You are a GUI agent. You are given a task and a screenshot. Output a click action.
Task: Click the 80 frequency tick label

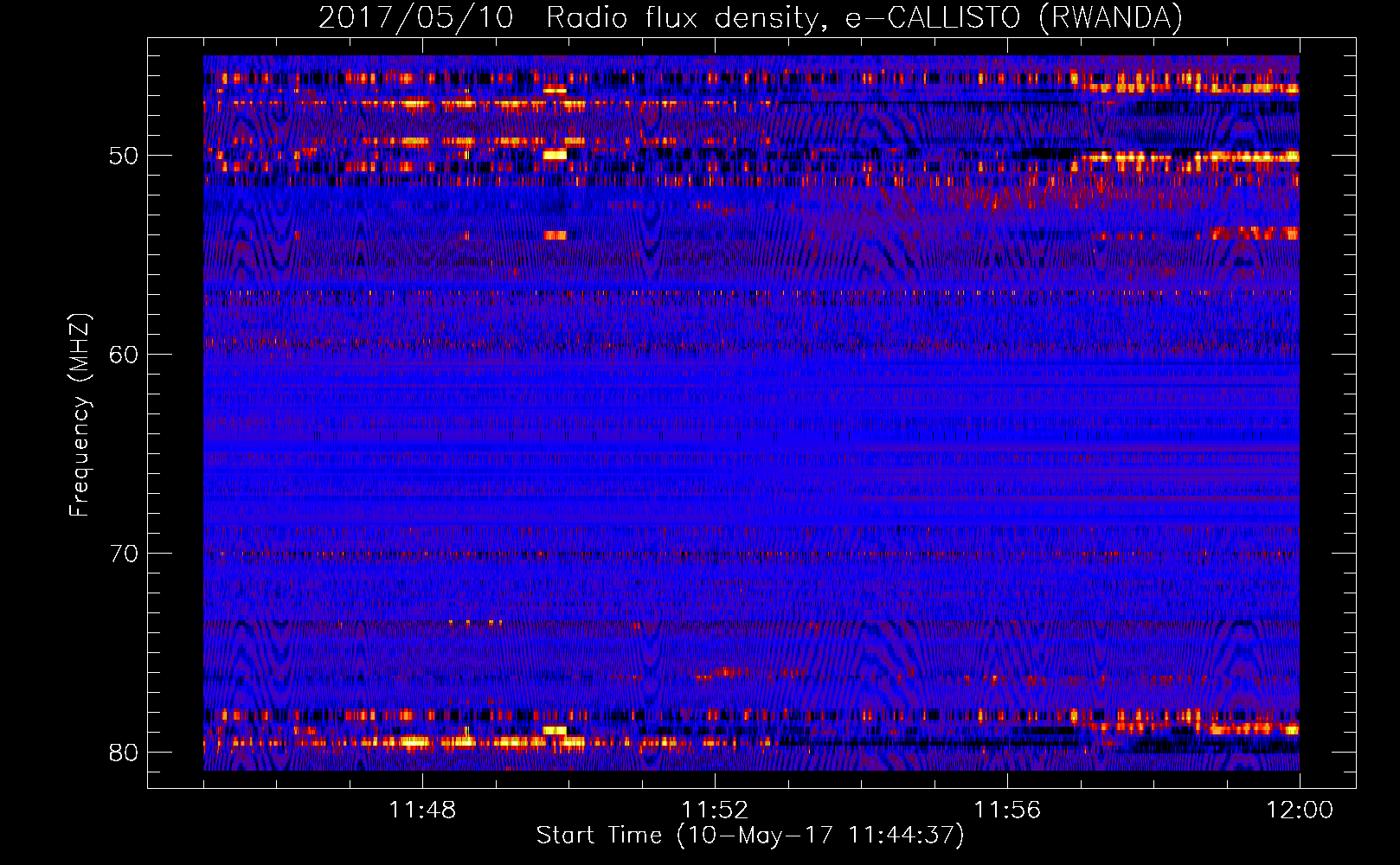point(124,753)
